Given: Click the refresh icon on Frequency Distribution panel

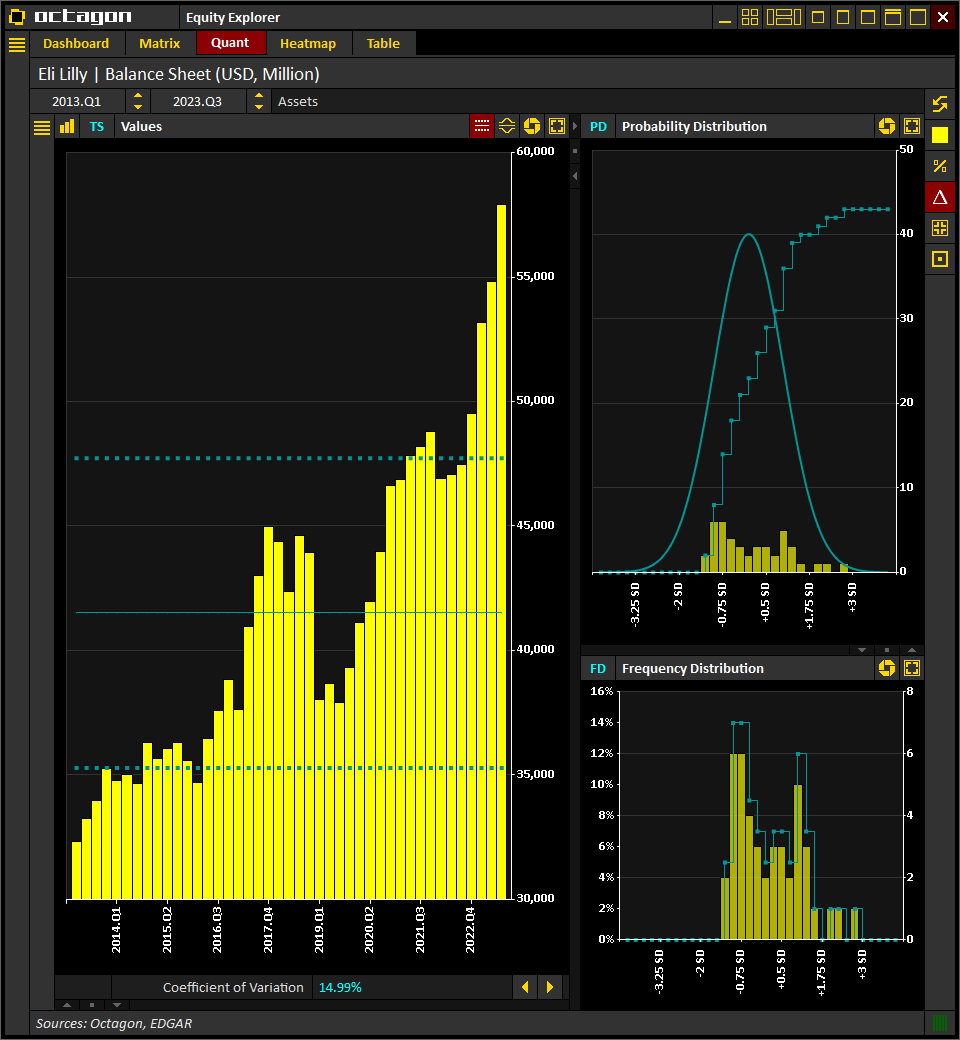Looking at the screenshot, I should point(887,668).
